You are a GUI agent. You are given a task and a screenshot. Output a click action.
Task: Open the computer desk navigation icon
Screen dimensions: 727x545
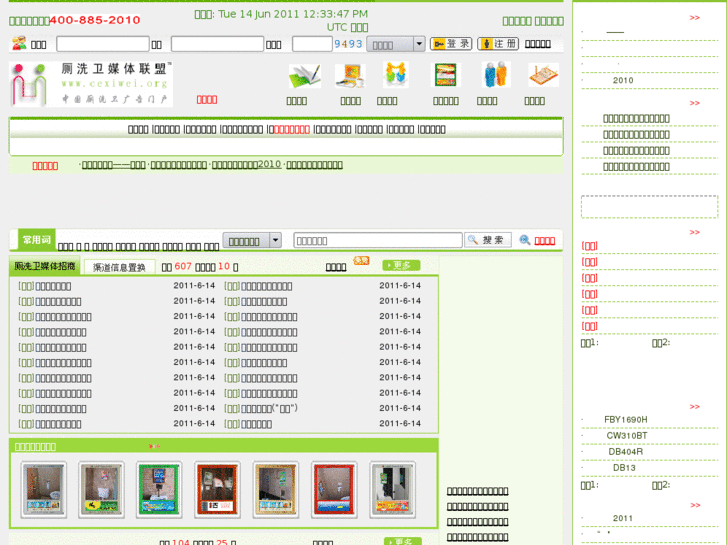350,76
